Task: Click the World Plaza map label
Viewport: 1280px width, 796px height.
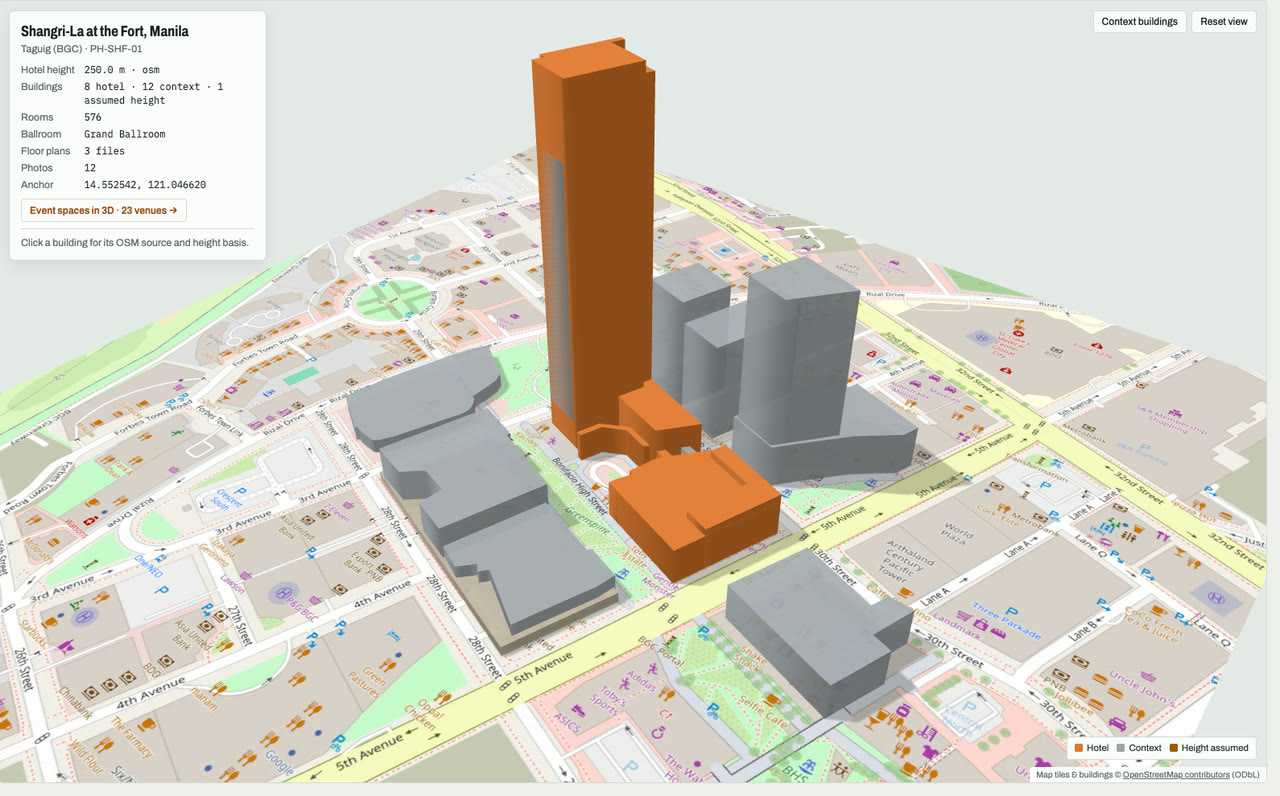Action: [957, 531]
